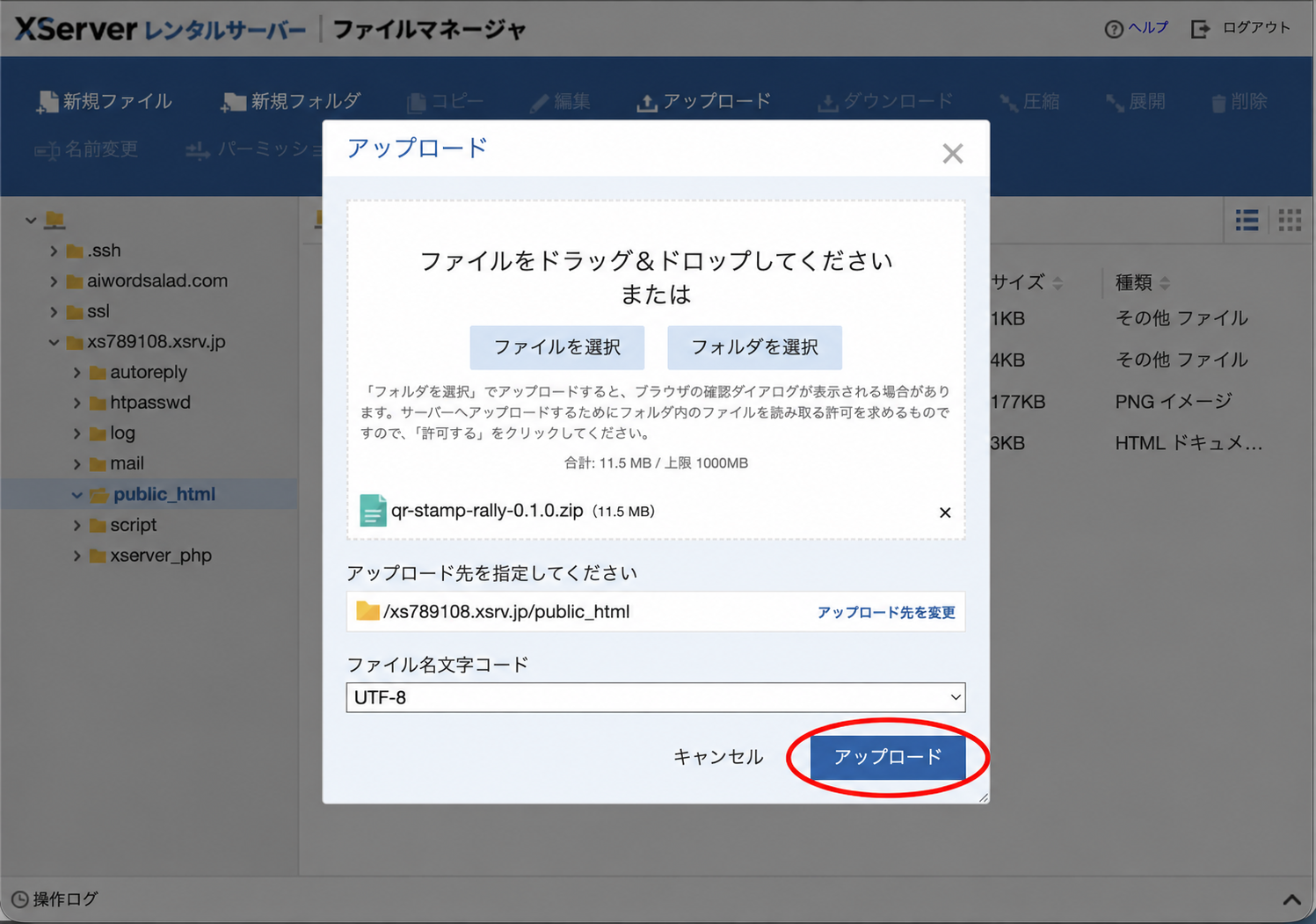Expand the ssl folder arrow
Image resolution: width=1316 pixels, height=924 pixels.
click(54, 312)
